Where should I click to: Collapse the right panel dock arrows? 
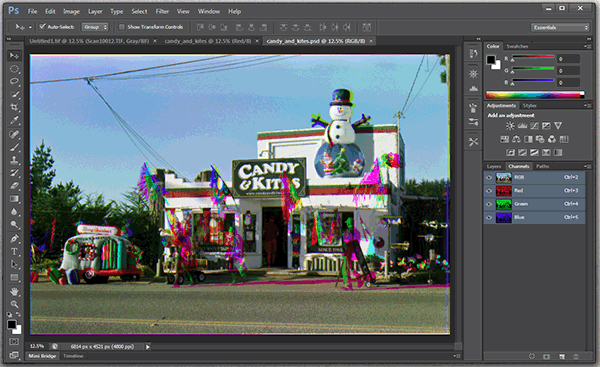pos(589,39)
